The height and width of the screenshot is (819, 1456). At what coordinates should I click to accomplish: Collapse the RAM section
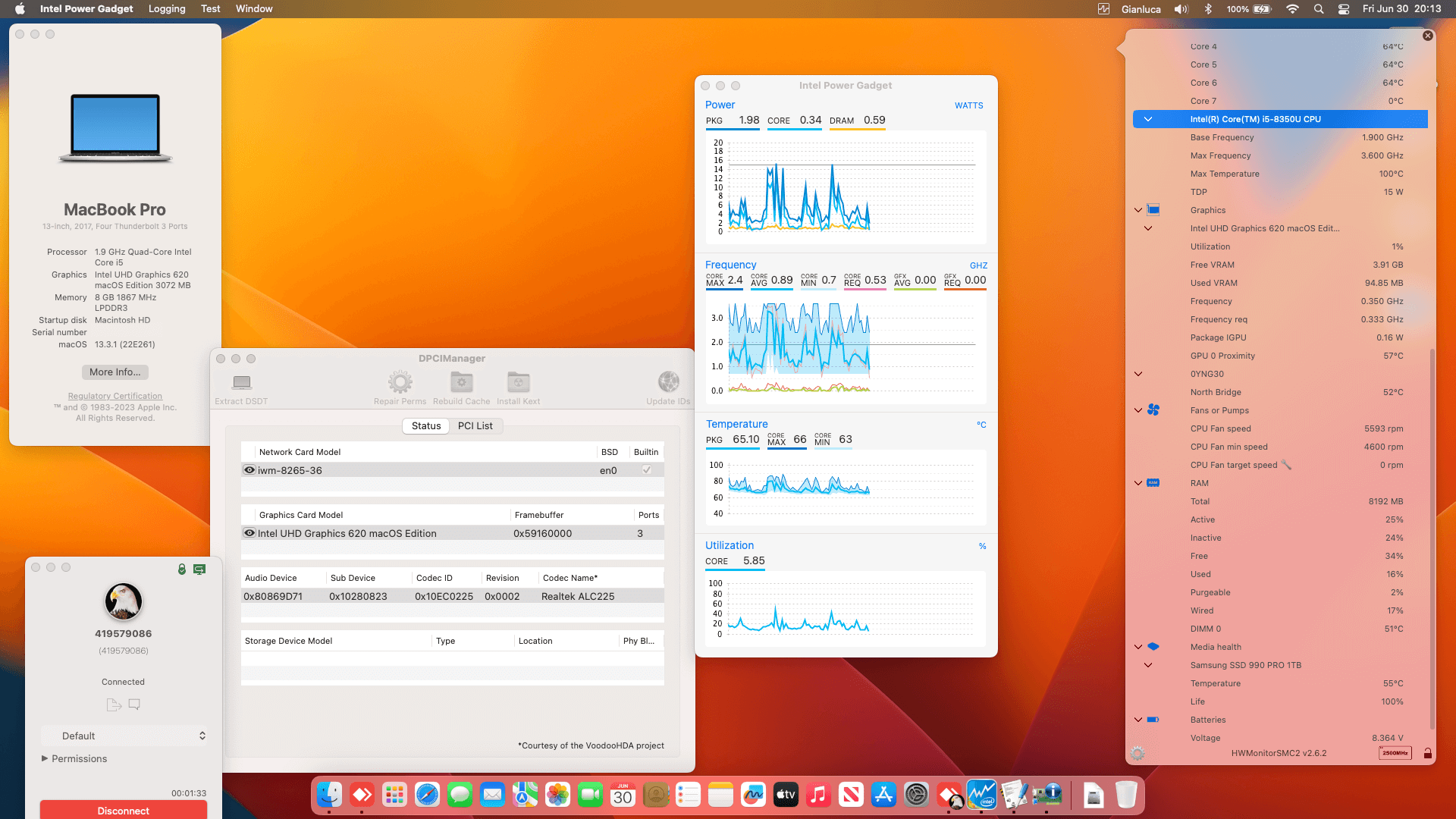coord(1138,483)
